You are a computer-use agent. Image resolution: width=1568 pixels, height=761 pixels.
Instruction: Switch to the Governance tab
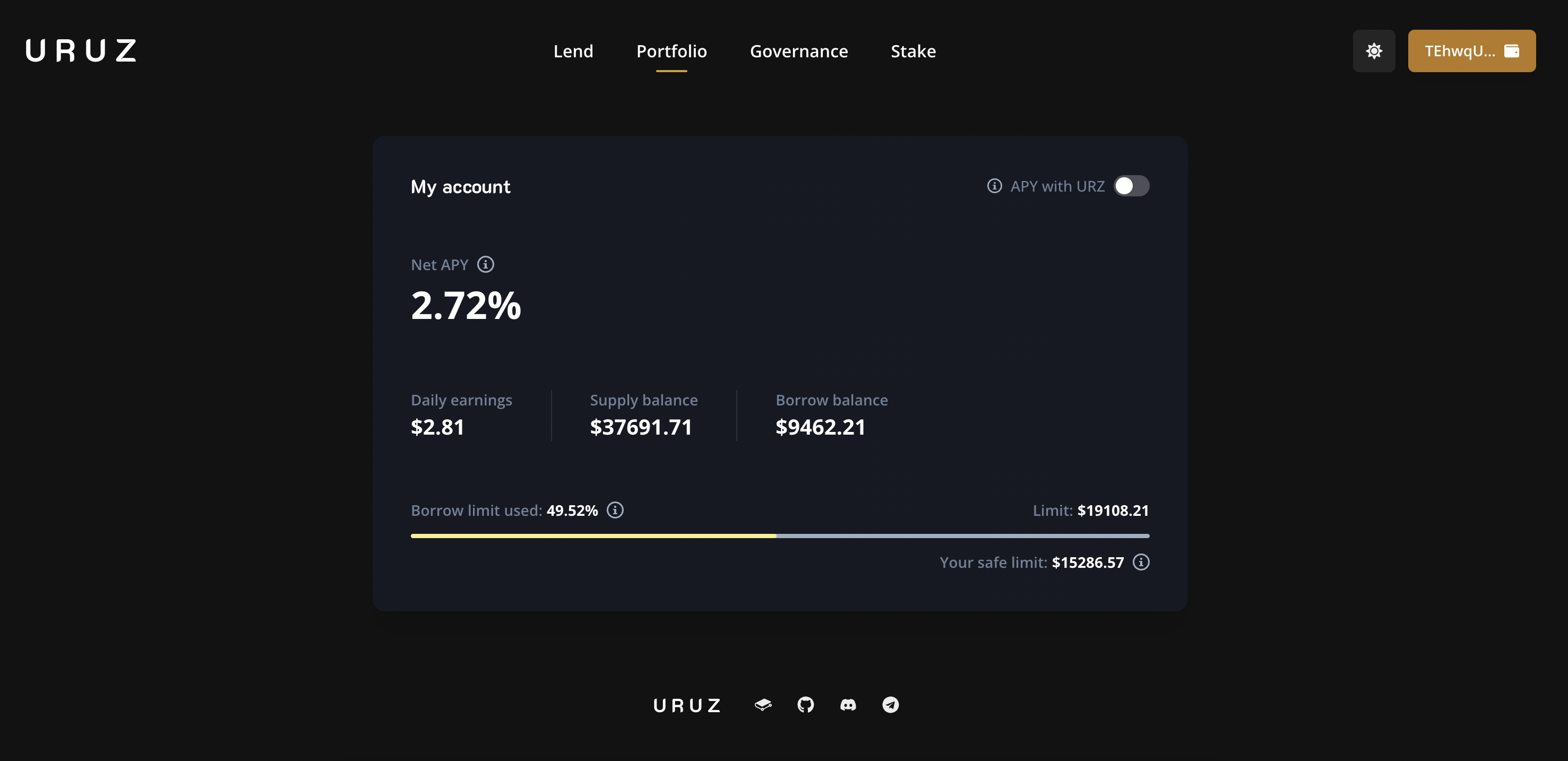(x=798, y=51)
